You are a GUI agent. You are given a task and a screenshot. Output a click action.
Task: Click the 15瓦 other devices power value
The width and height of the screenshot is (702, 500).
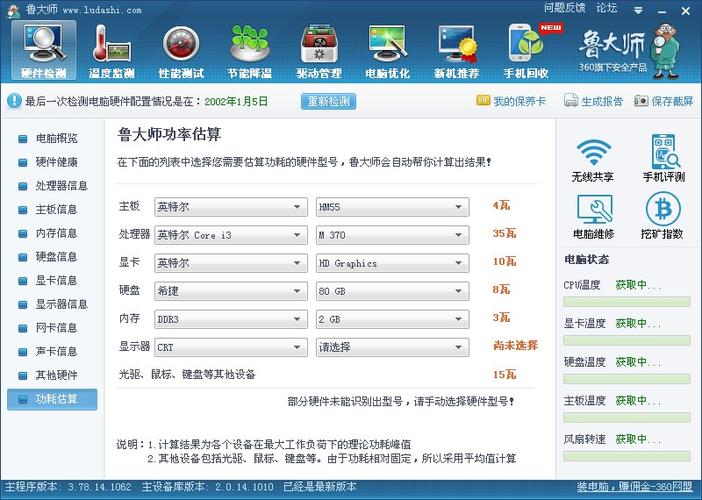click(505, 374)
